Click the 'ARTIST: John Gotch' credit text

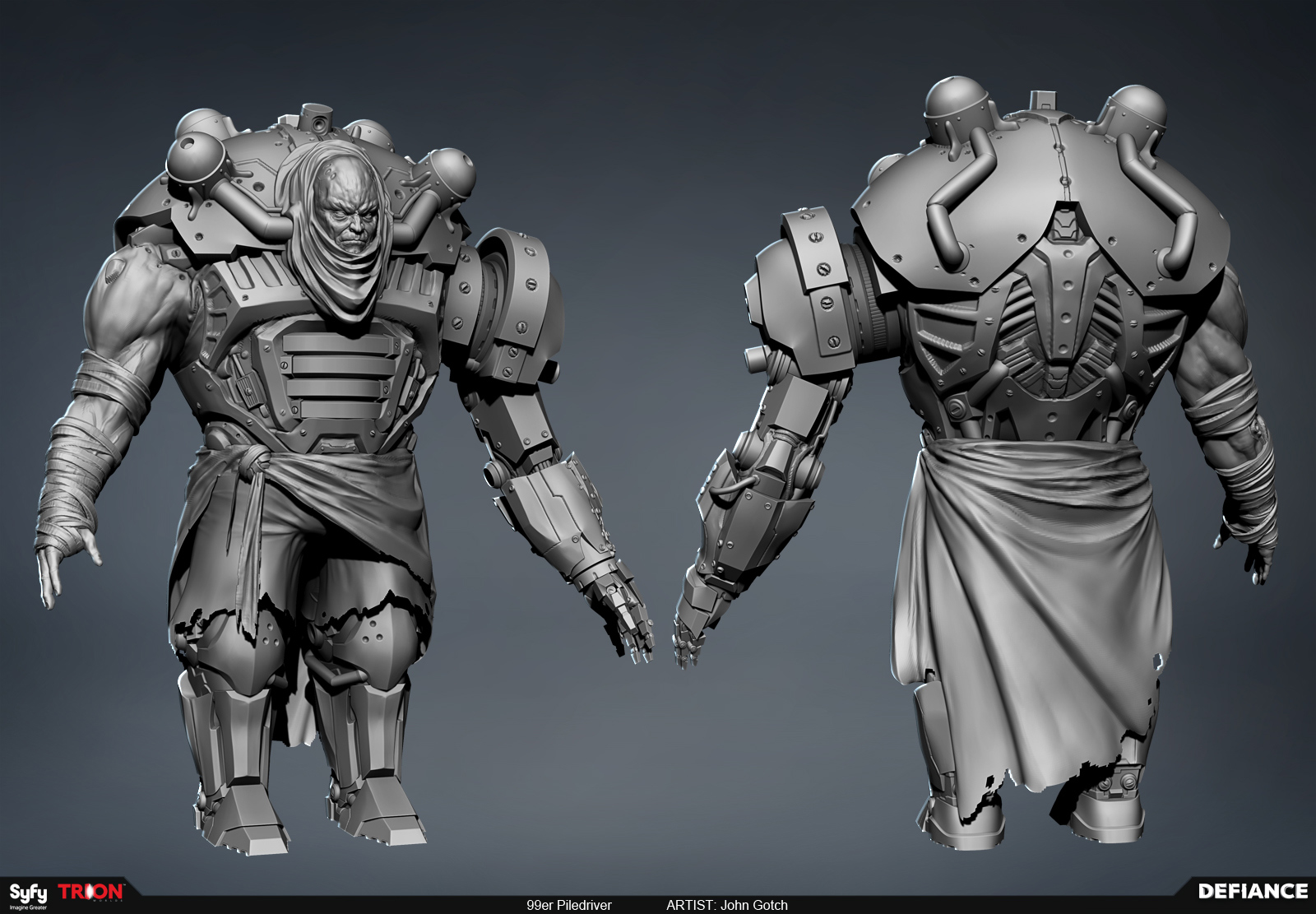coord(727,905)
